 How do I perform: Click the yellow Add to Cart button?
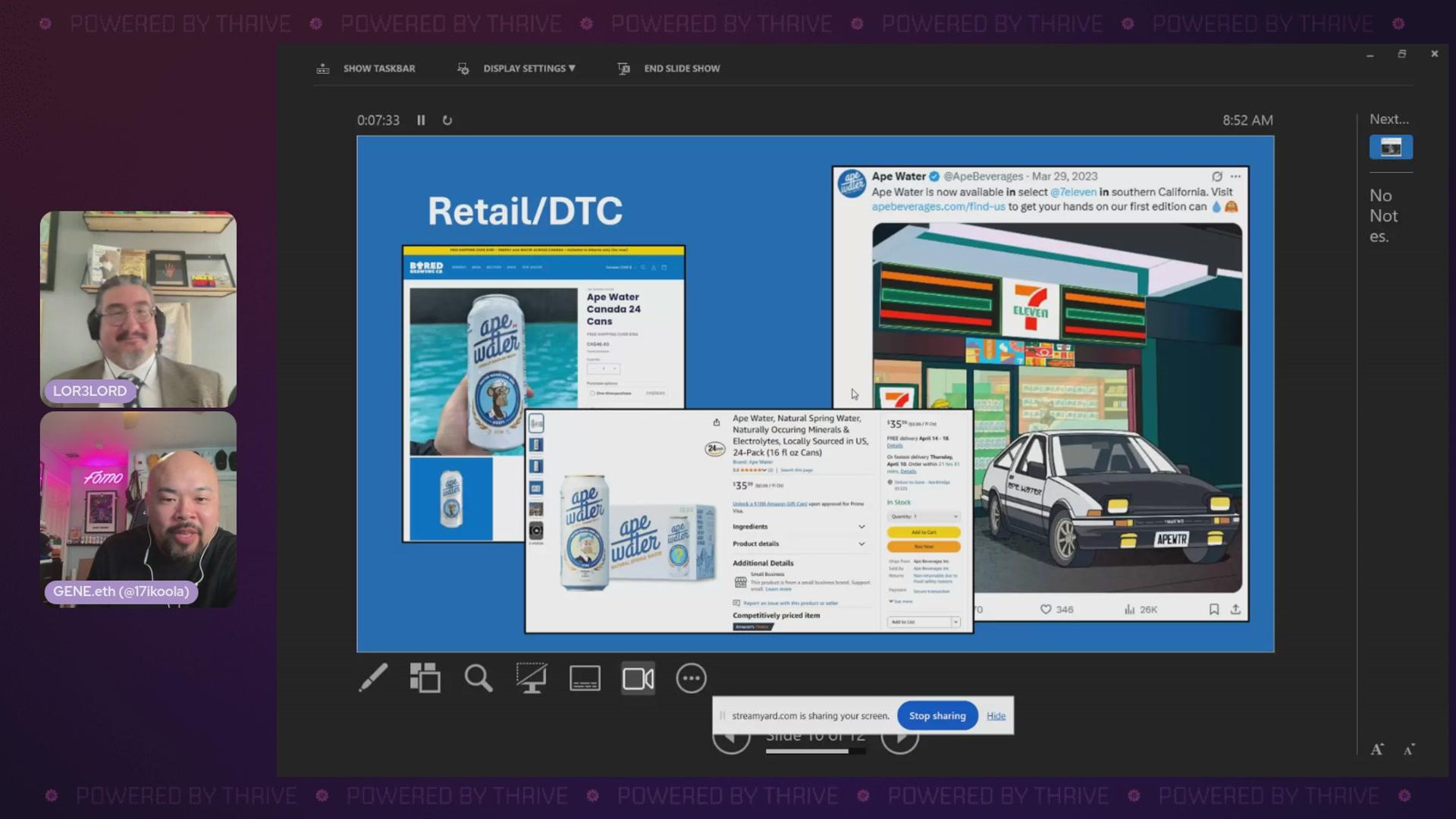(x=924, y=532)
